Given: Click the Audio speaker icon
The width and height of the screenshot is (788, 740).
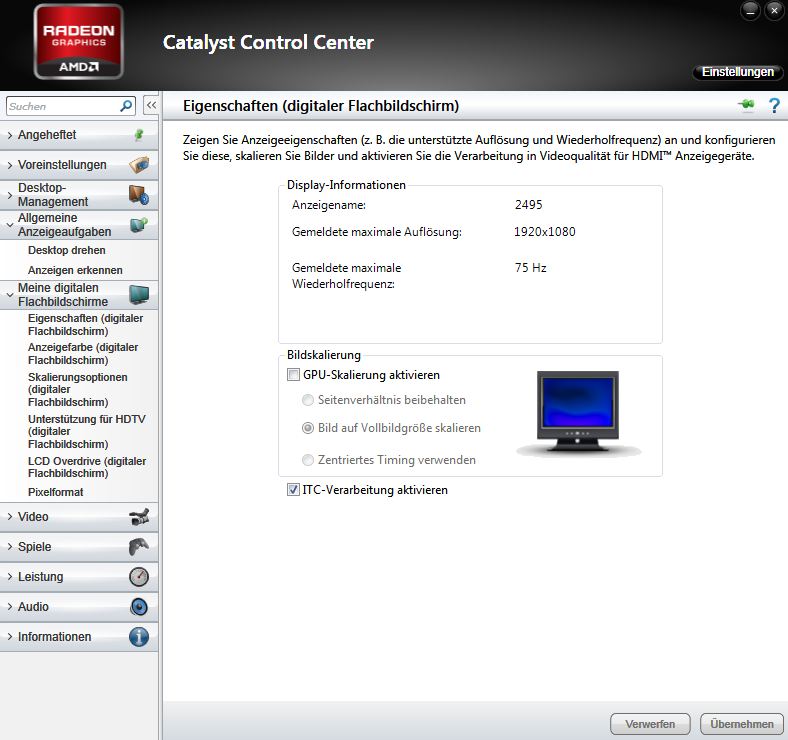Looking at the screenshot, I should [139, 607].
